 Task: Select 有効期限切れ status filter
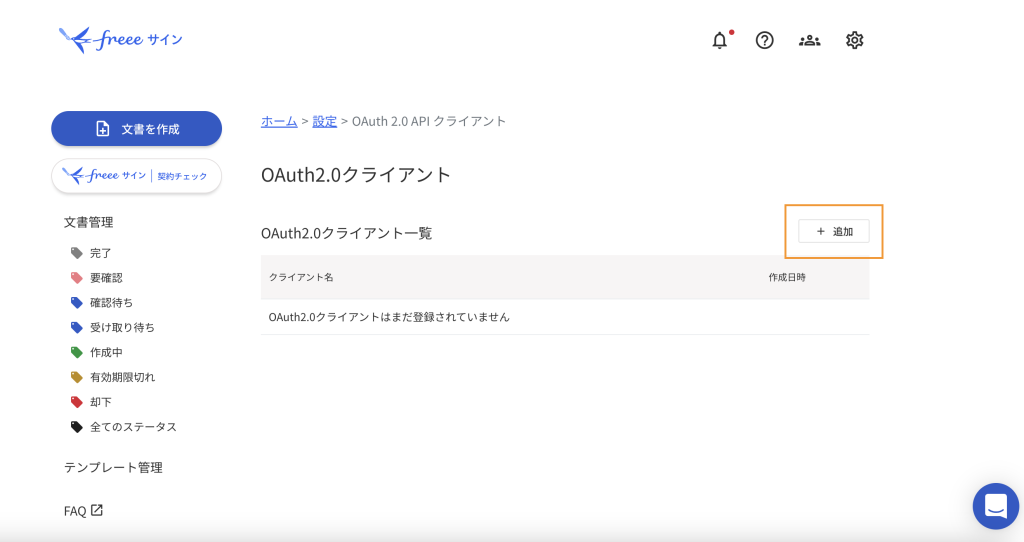[122, 377]
